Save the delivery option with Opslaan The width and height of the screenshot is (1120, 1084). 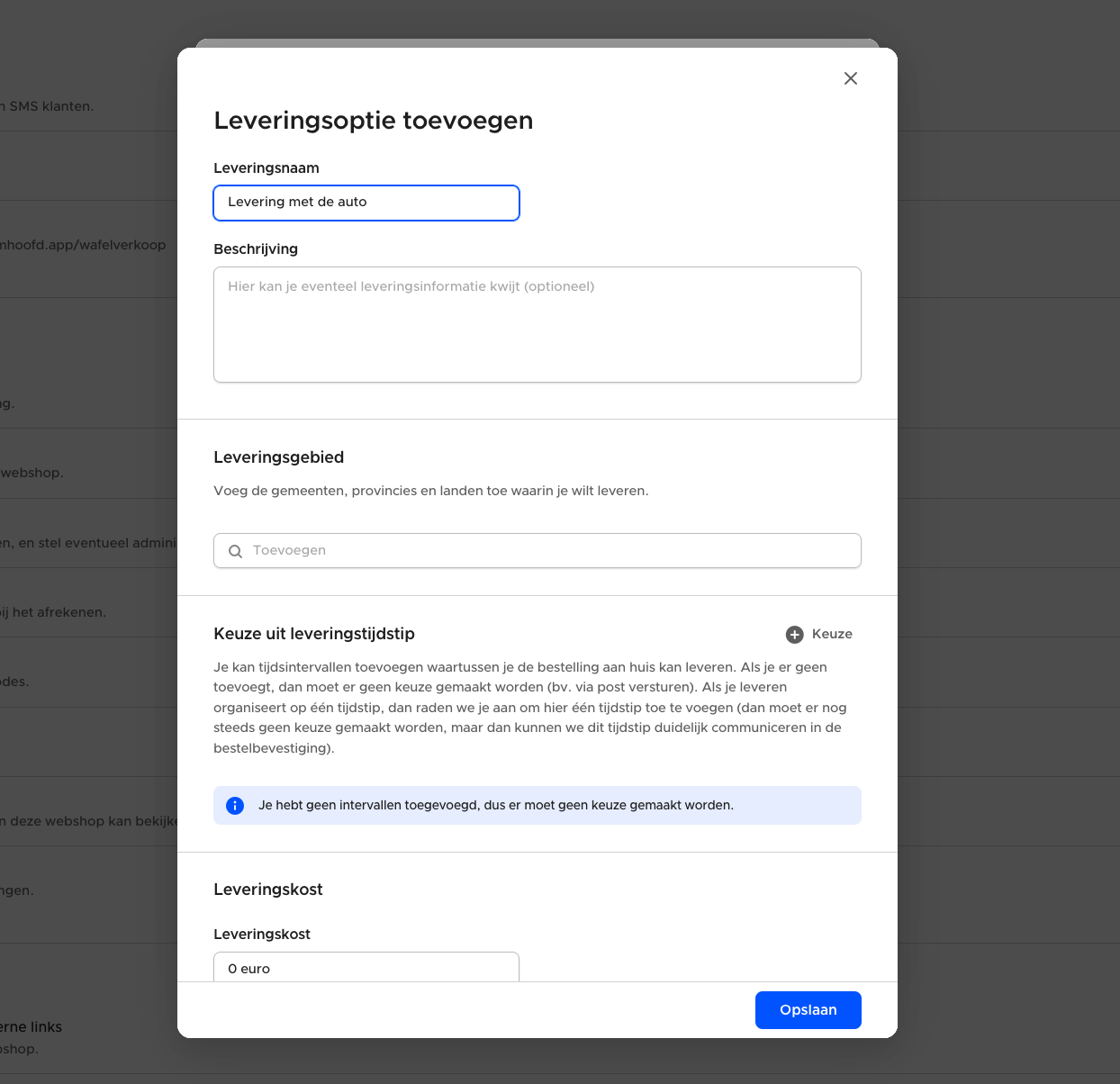[808, 1010]
